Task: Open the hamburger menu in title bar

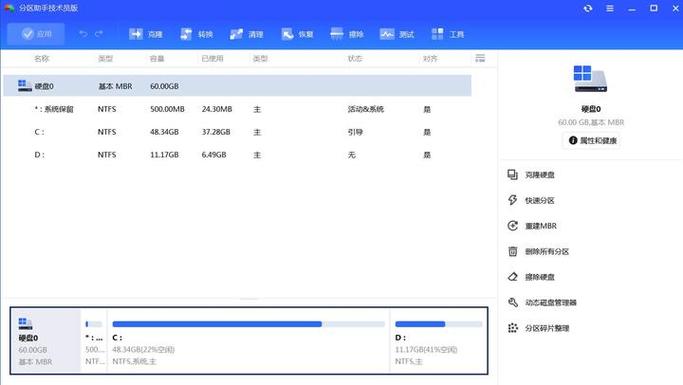Action: pyautogui.click(x=610, y=8)
